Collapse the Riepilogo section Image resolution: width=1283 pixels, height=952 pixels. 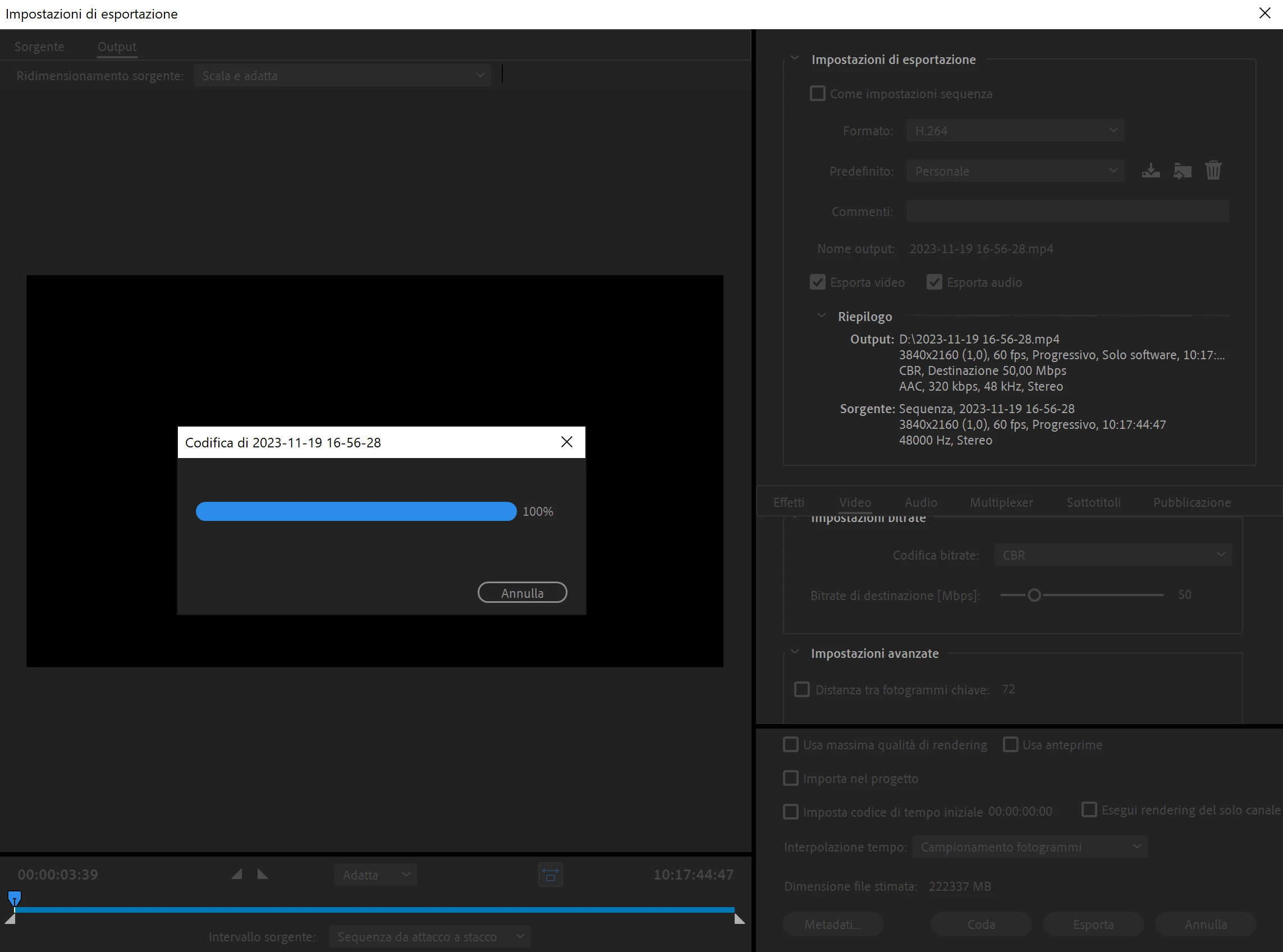tap(822, 316)
